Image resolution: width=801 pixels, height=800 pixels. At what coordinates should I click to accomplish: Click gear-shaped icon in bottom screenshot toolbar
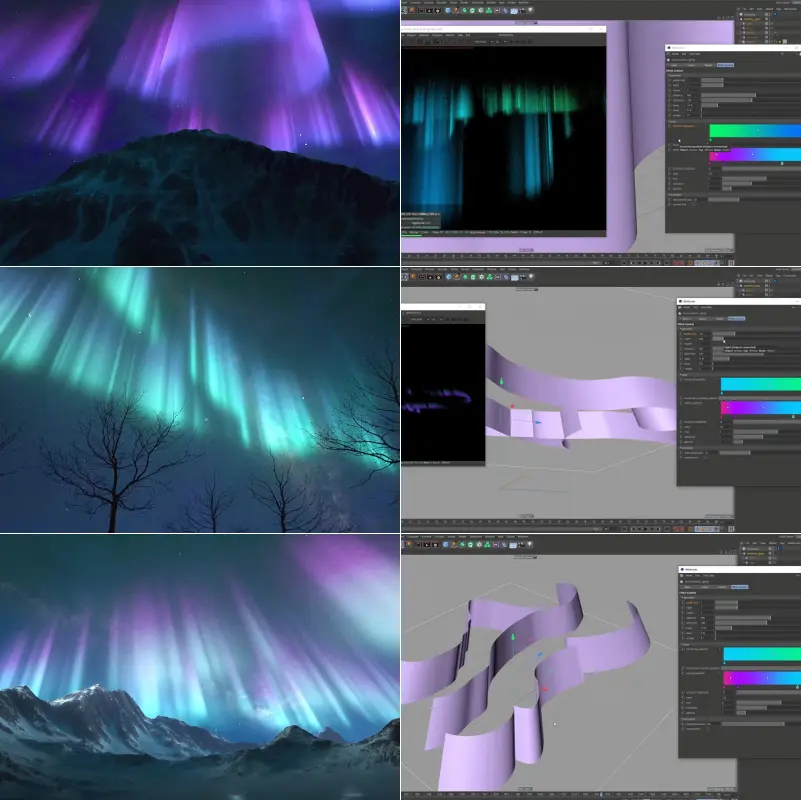(479, 545)
